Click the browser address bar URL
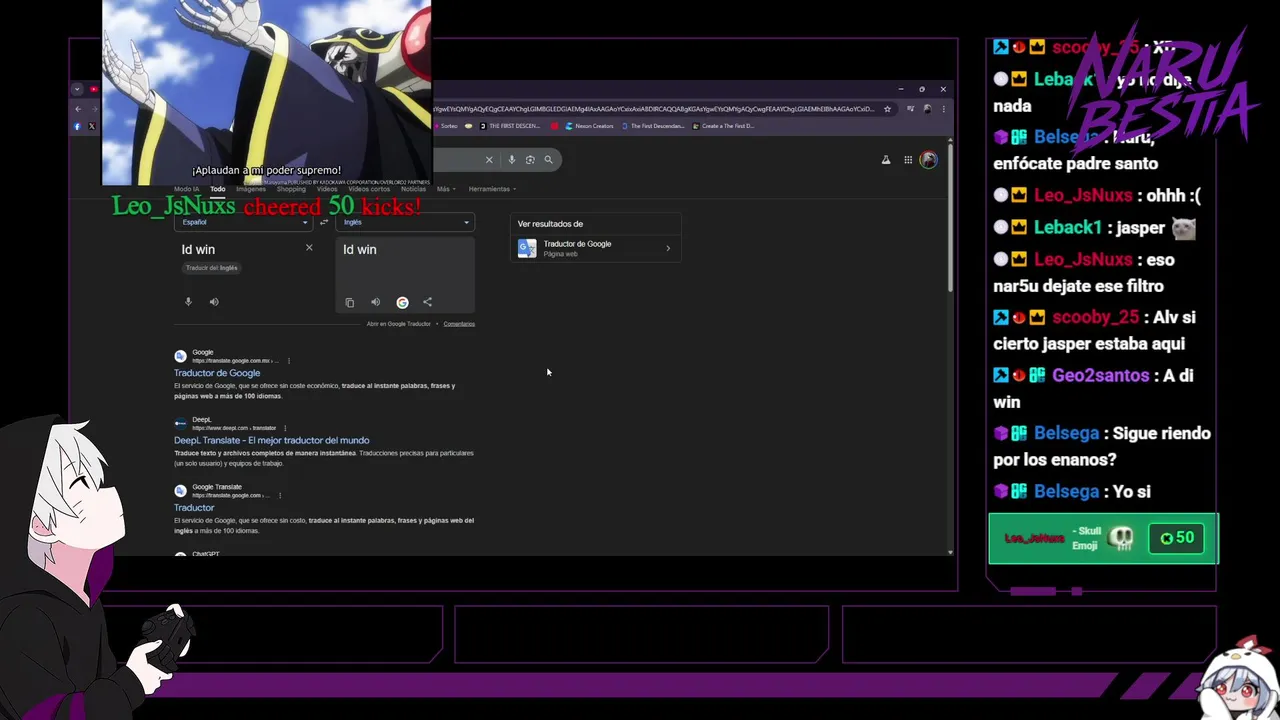1280x720 pixels. (x=655, y=109)
